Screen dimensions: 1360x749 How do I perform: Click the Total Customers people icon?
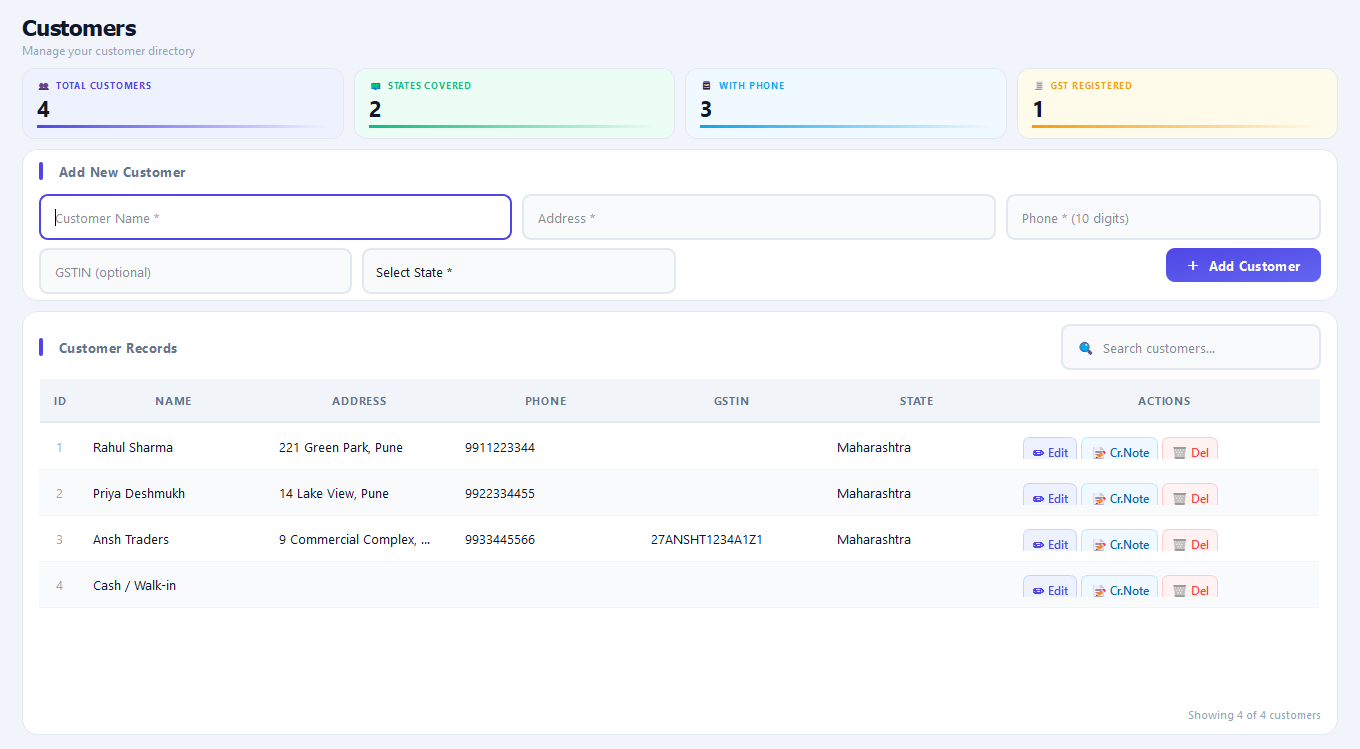(x=43, y=86)
